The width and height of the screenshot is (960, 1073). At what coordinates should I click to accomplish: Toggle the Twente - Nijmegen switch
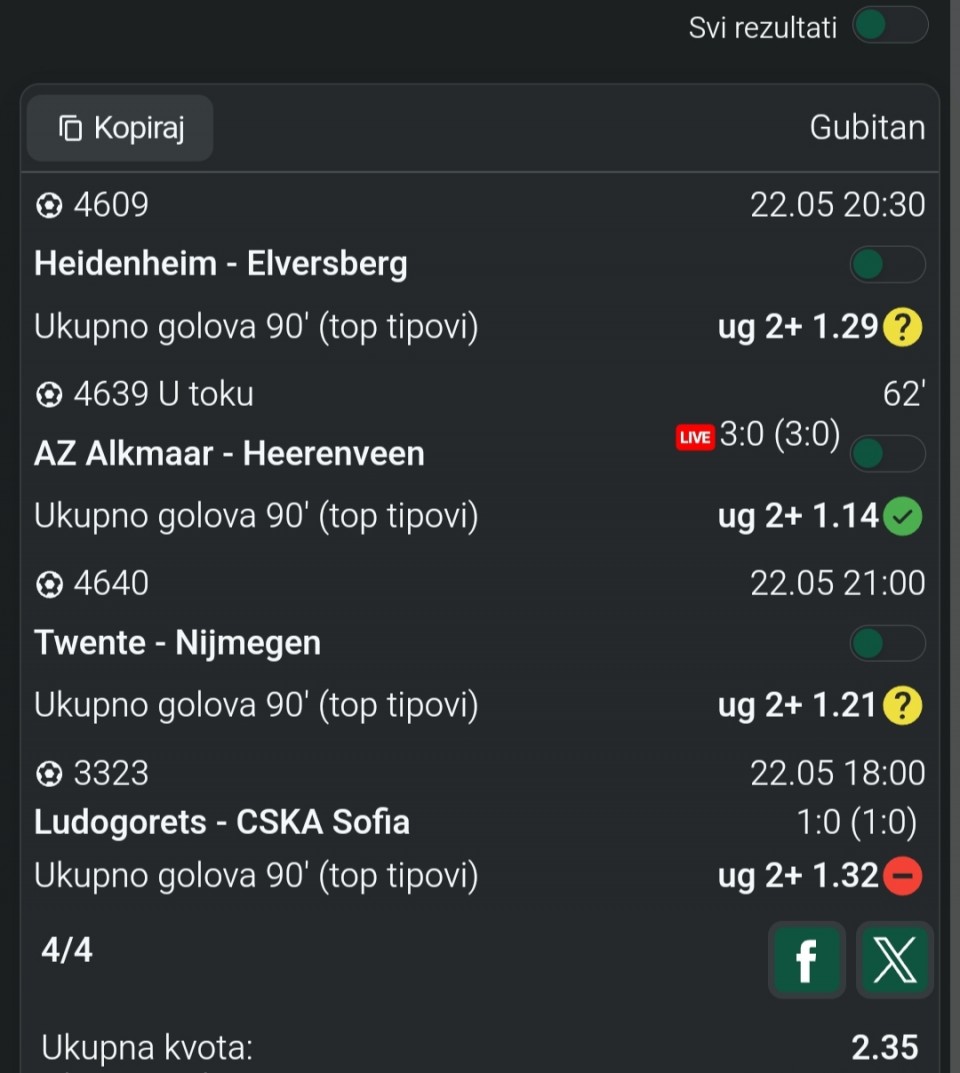887,643
